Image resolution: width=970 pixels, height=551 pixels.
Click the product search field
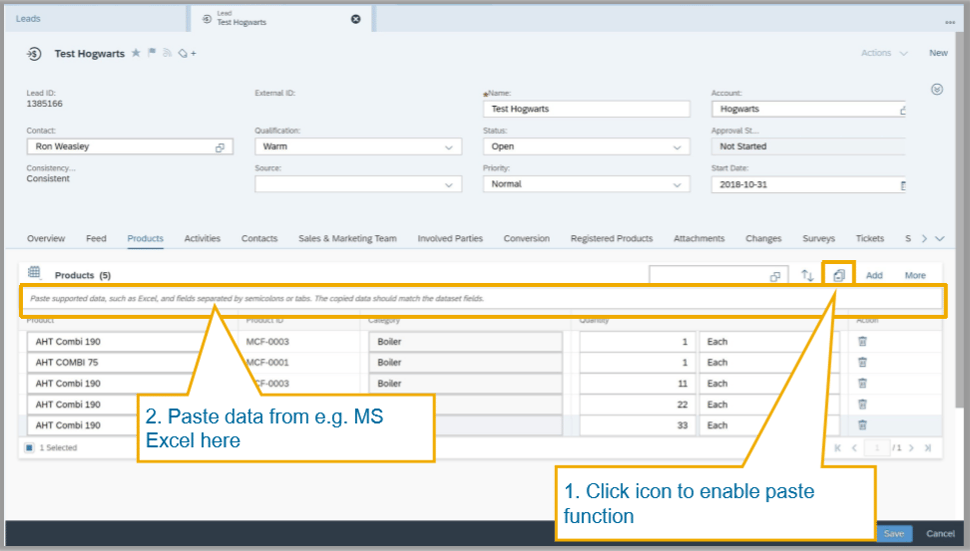pos(719,275)
